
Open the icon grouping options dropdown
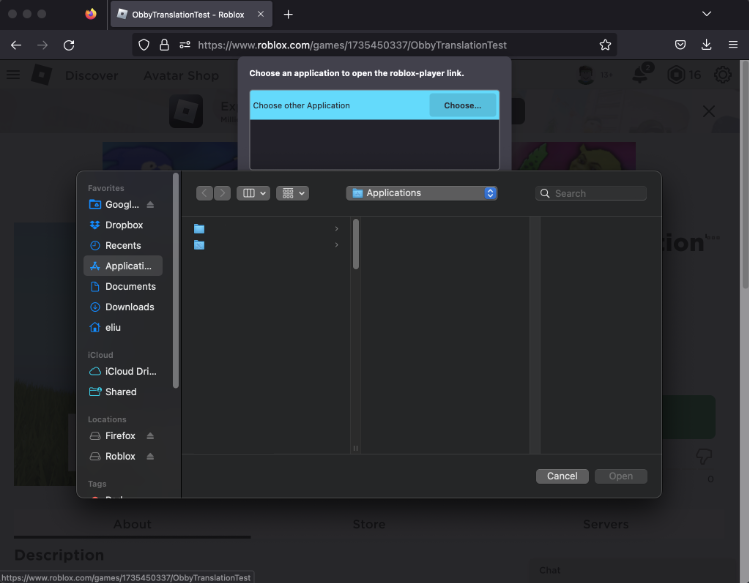(292, 193)
